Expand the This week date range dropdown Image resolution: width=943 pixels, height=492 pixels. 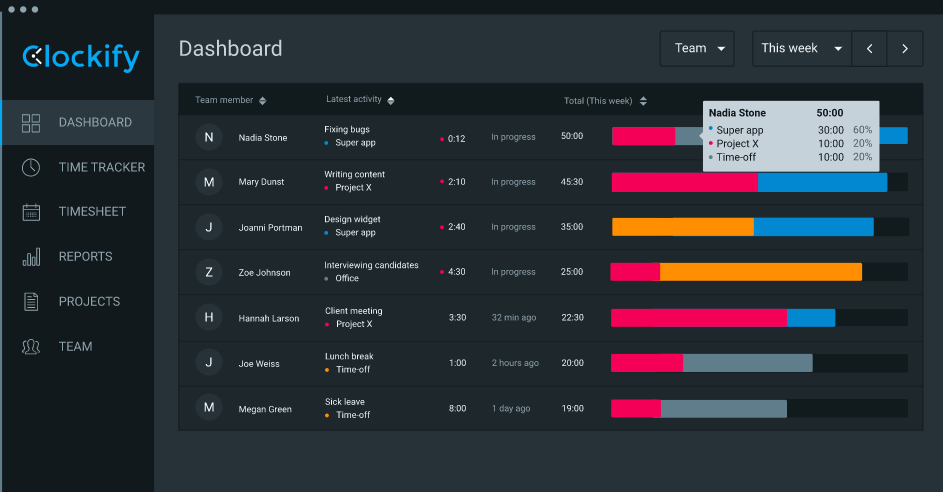tap(802, 48)
